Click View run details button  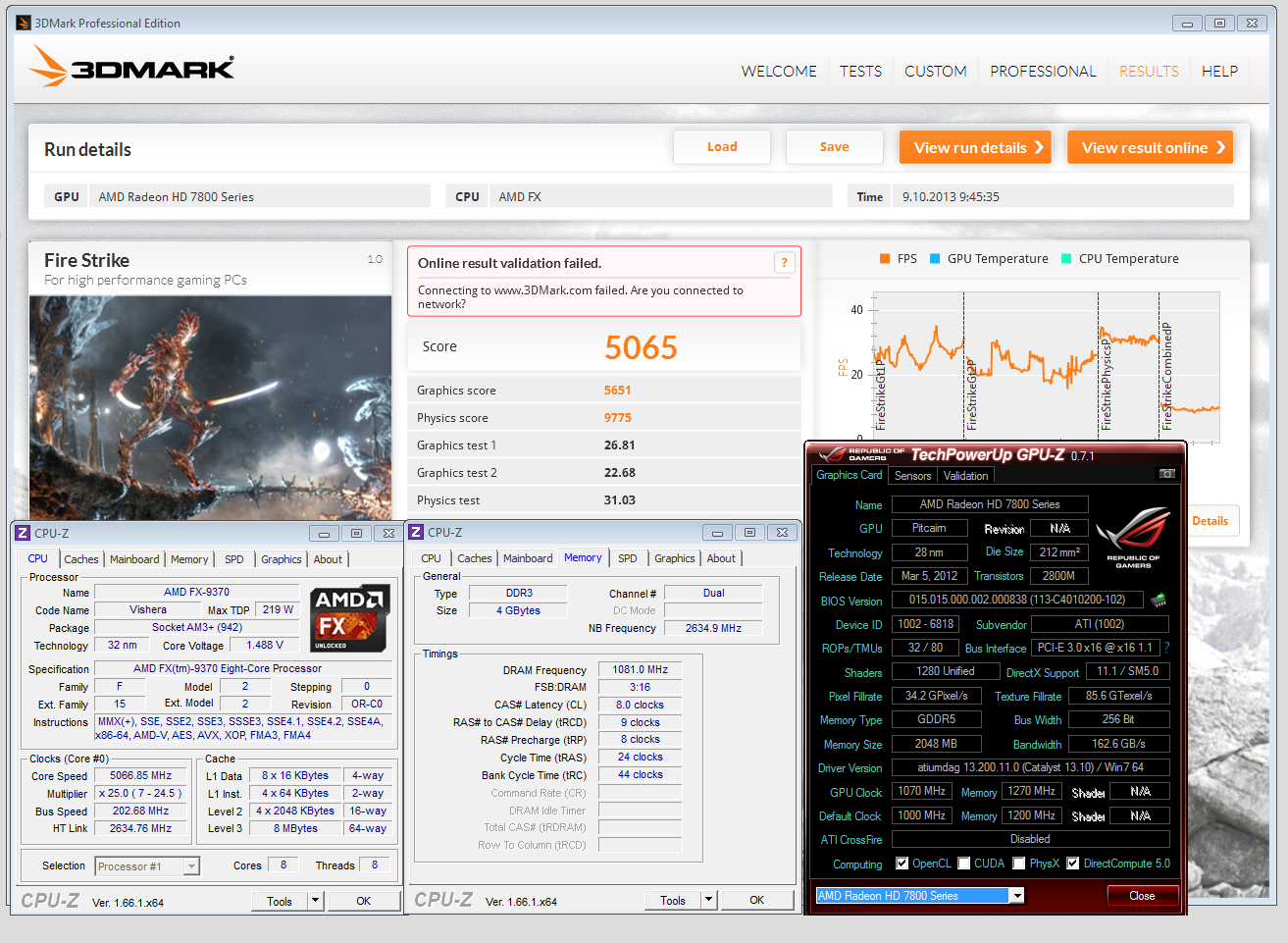coord(975,147)
